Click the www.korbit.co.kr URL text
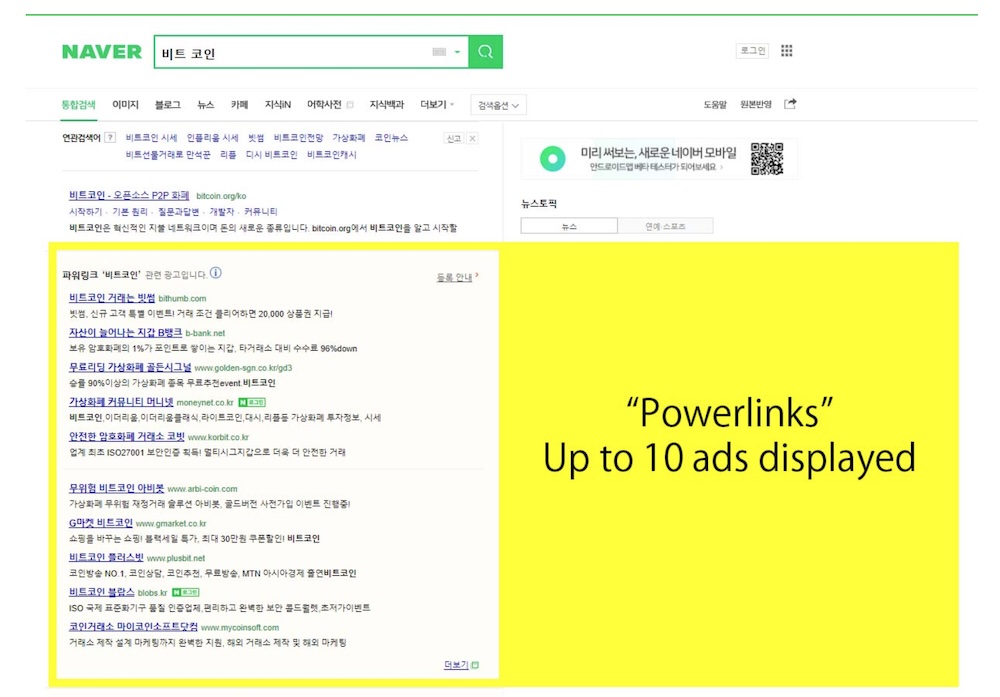 tap(218, 437)
